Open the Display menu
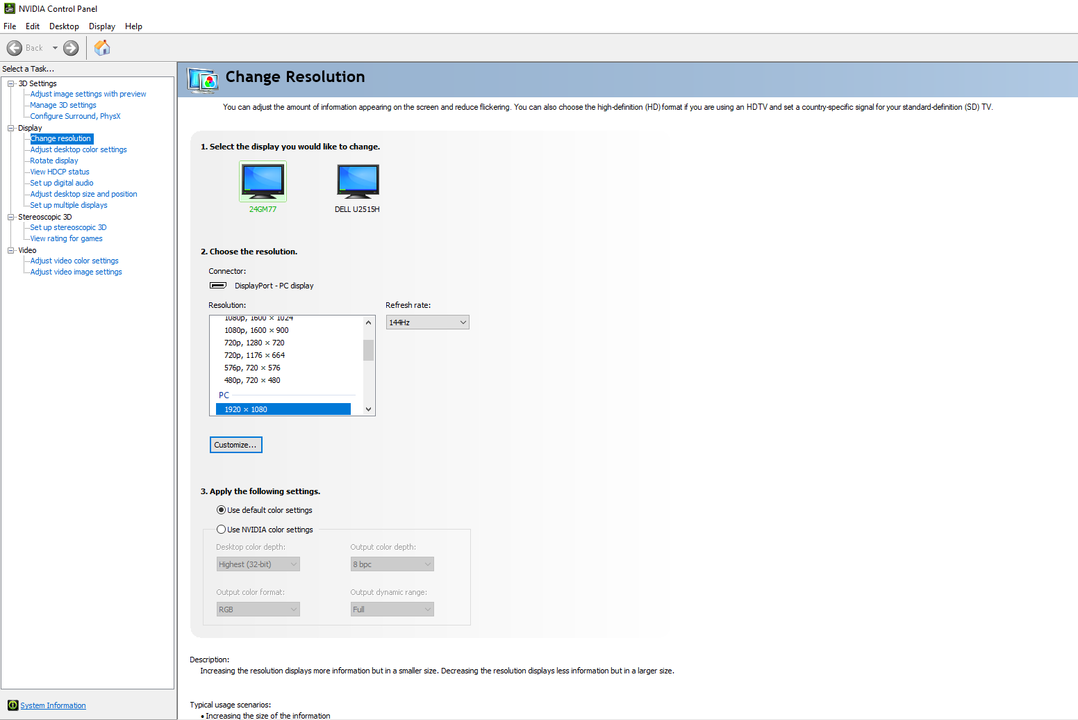1078x720 pixels. pos(102,26)
